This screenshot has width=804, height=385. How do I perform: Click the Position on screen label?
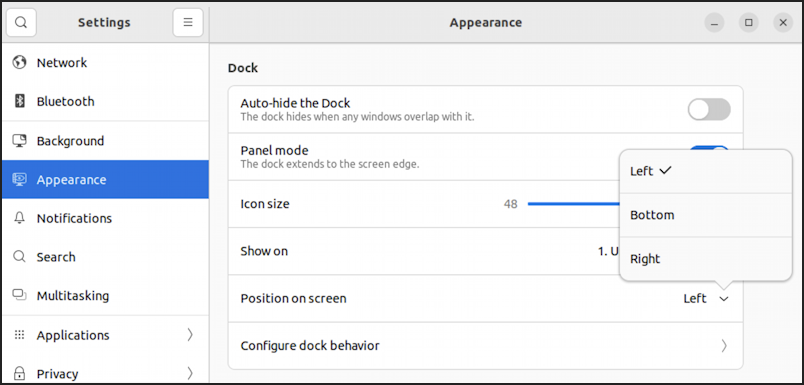293,298
